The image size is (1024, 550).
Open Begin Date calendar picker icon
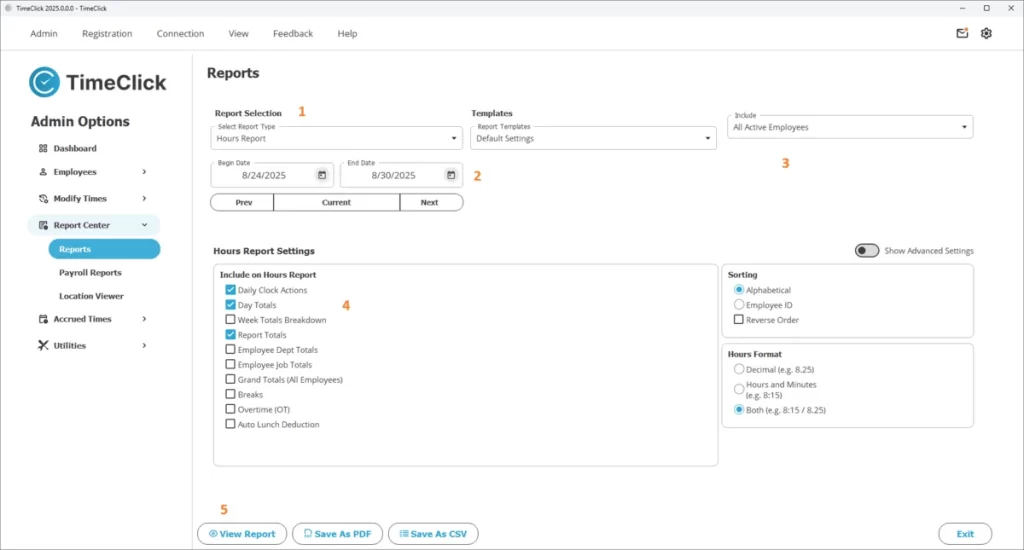322,175
